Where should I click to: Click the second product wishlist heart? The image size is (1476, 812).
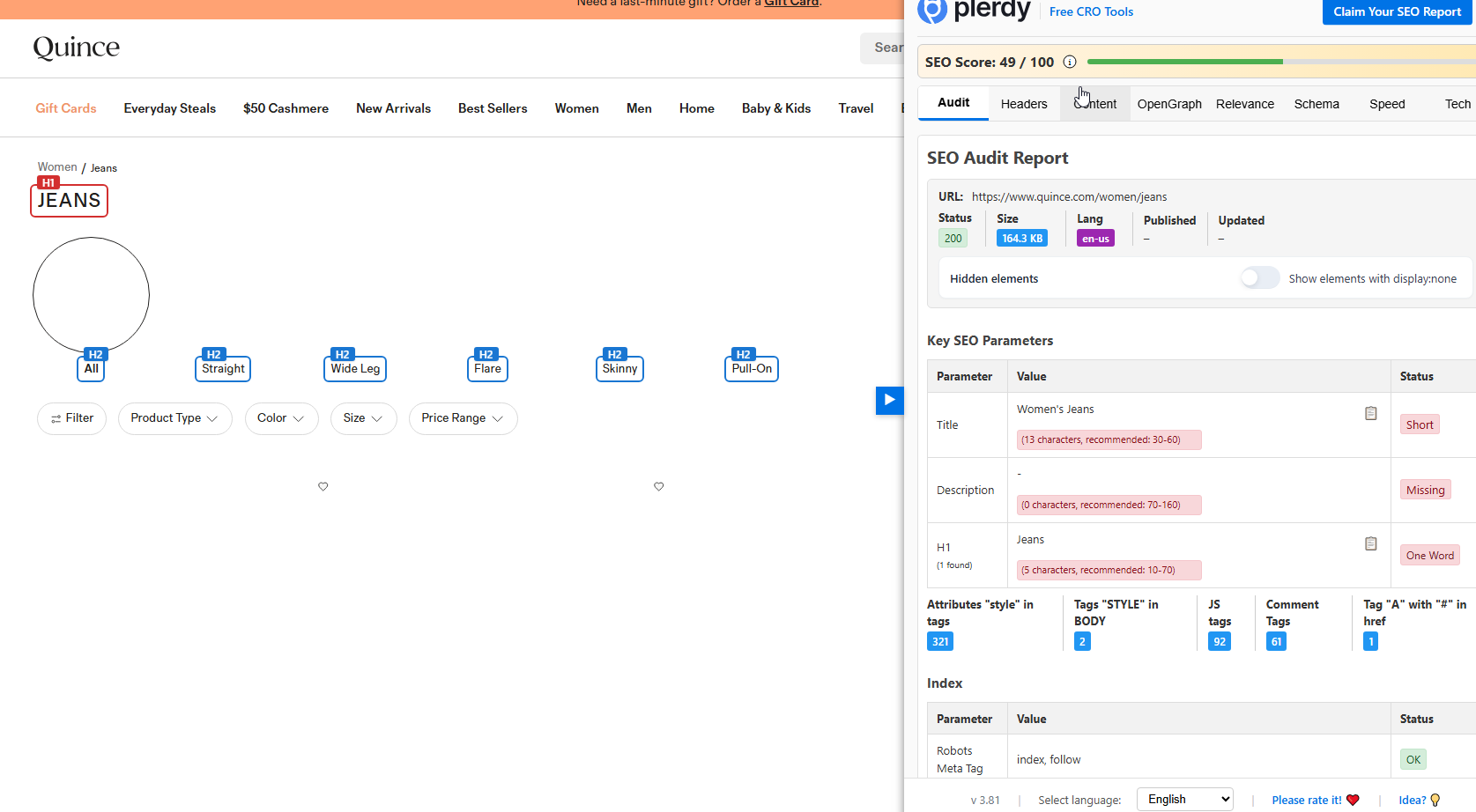point(659,486)
